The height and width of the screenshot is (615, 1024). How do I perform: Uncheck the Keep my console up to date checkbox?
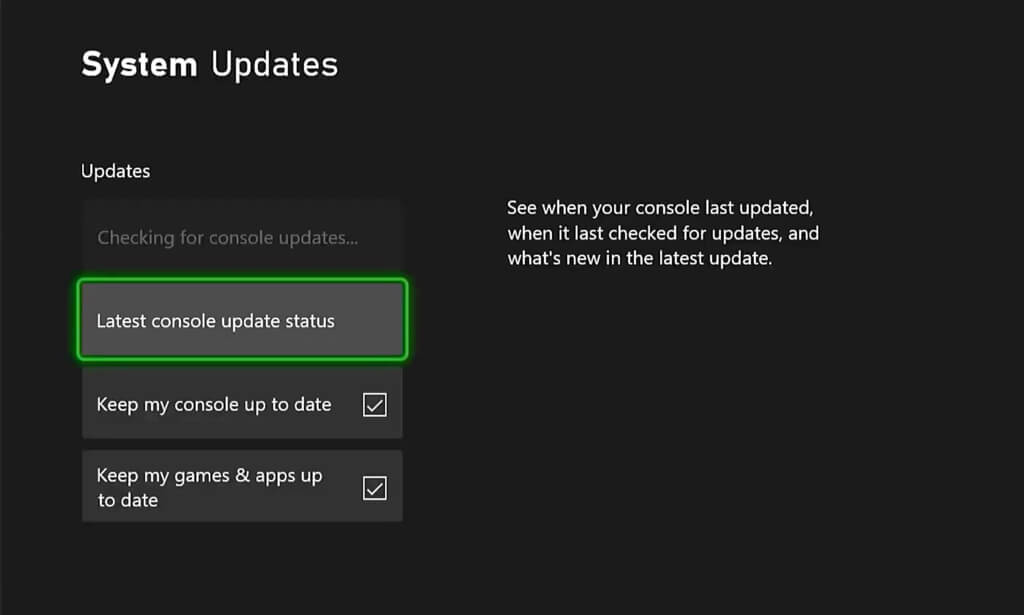pos(374,405)
